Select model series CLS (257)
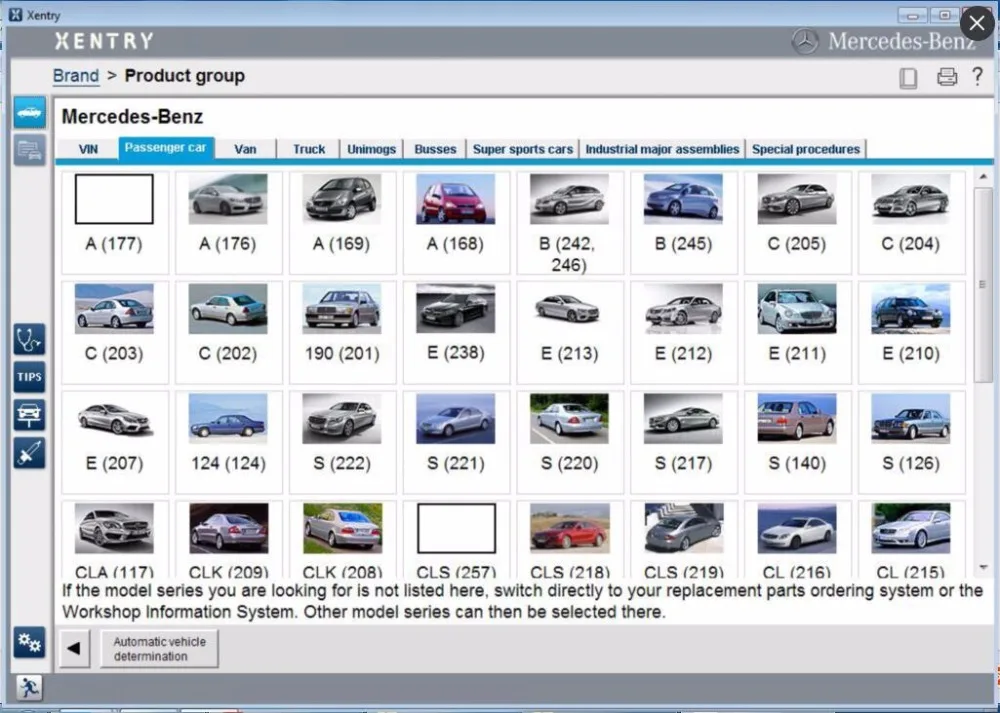 click(456, 540)
